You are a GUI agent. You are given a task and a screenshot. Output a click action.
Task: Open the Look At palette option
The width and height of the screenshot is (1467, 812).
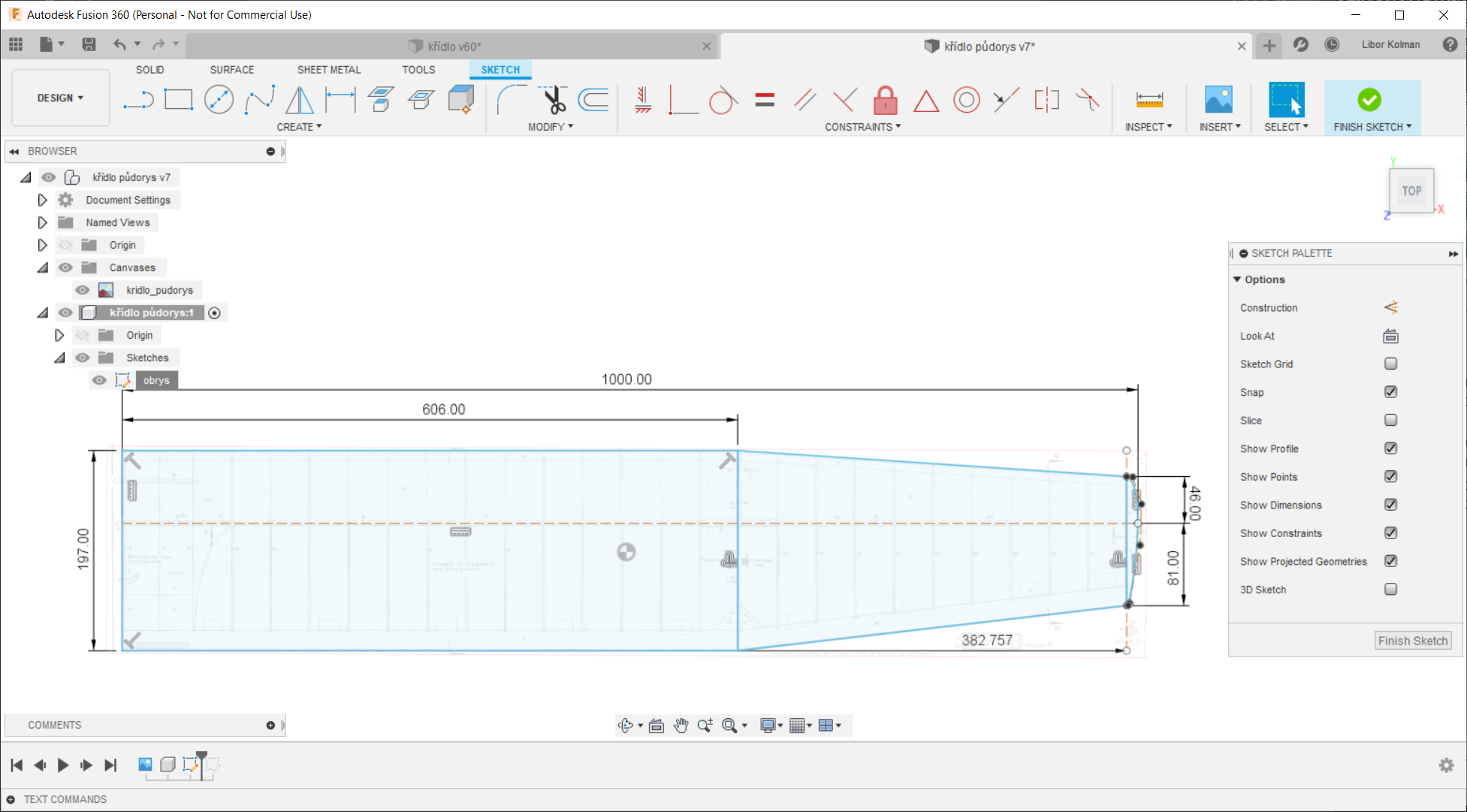(1390, 336)
